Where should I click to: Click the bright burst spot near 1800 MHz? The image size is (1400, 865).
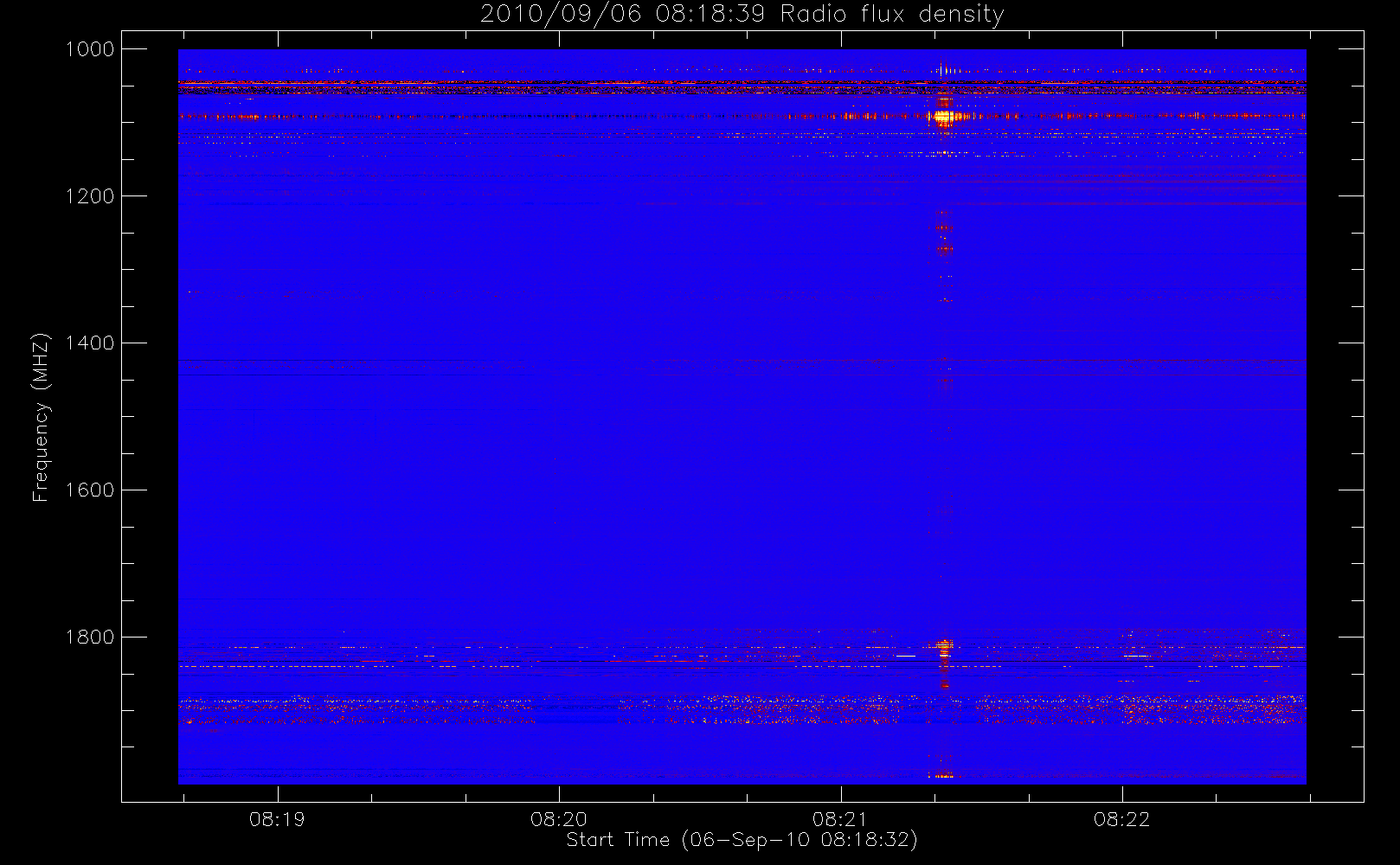pyautogui.click(x=944, y=648)
